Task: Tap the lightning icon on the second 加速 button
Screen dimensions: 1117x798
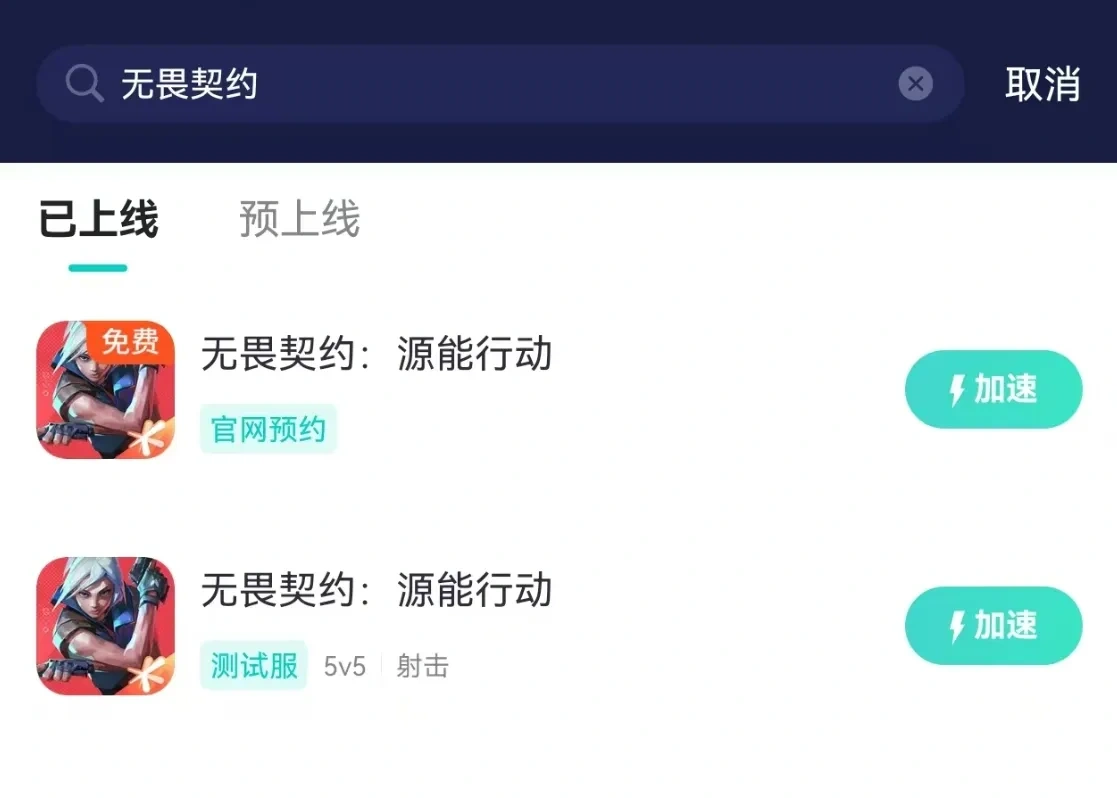Action: (x=957, y=626)
